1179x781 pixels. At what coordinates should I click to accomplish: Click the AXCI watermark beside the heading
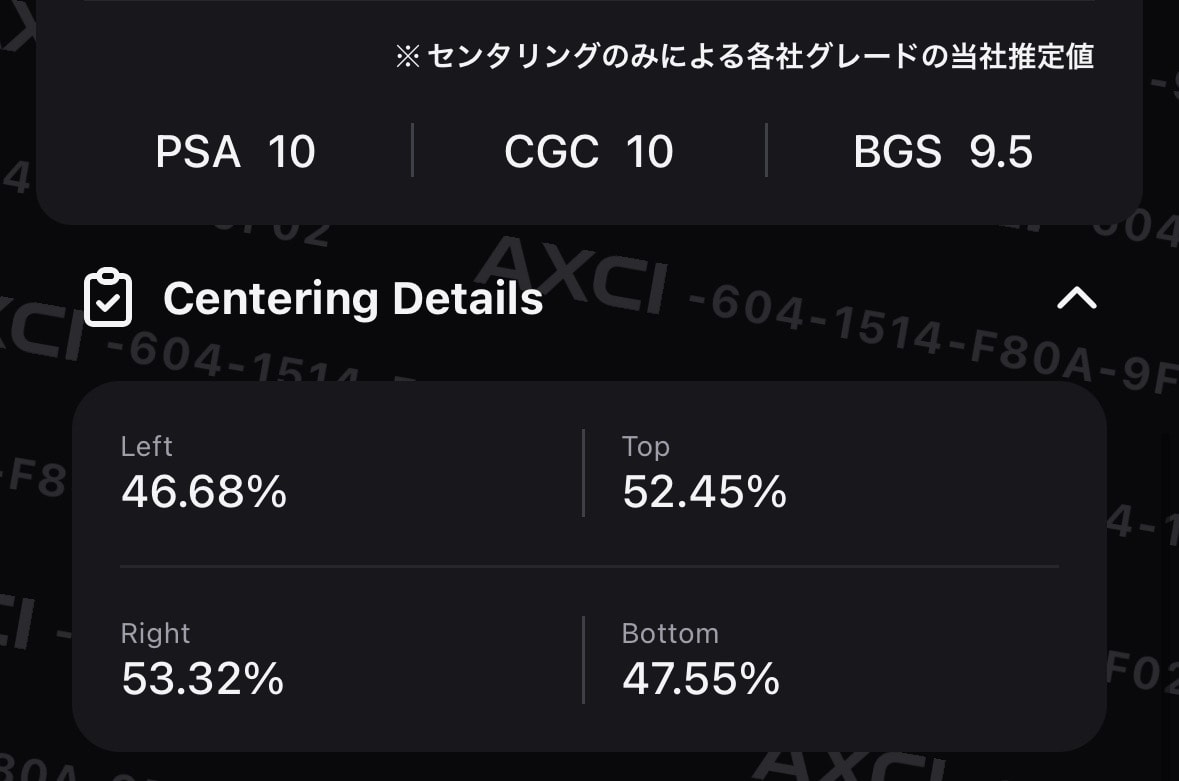click(x=571, y=275)
